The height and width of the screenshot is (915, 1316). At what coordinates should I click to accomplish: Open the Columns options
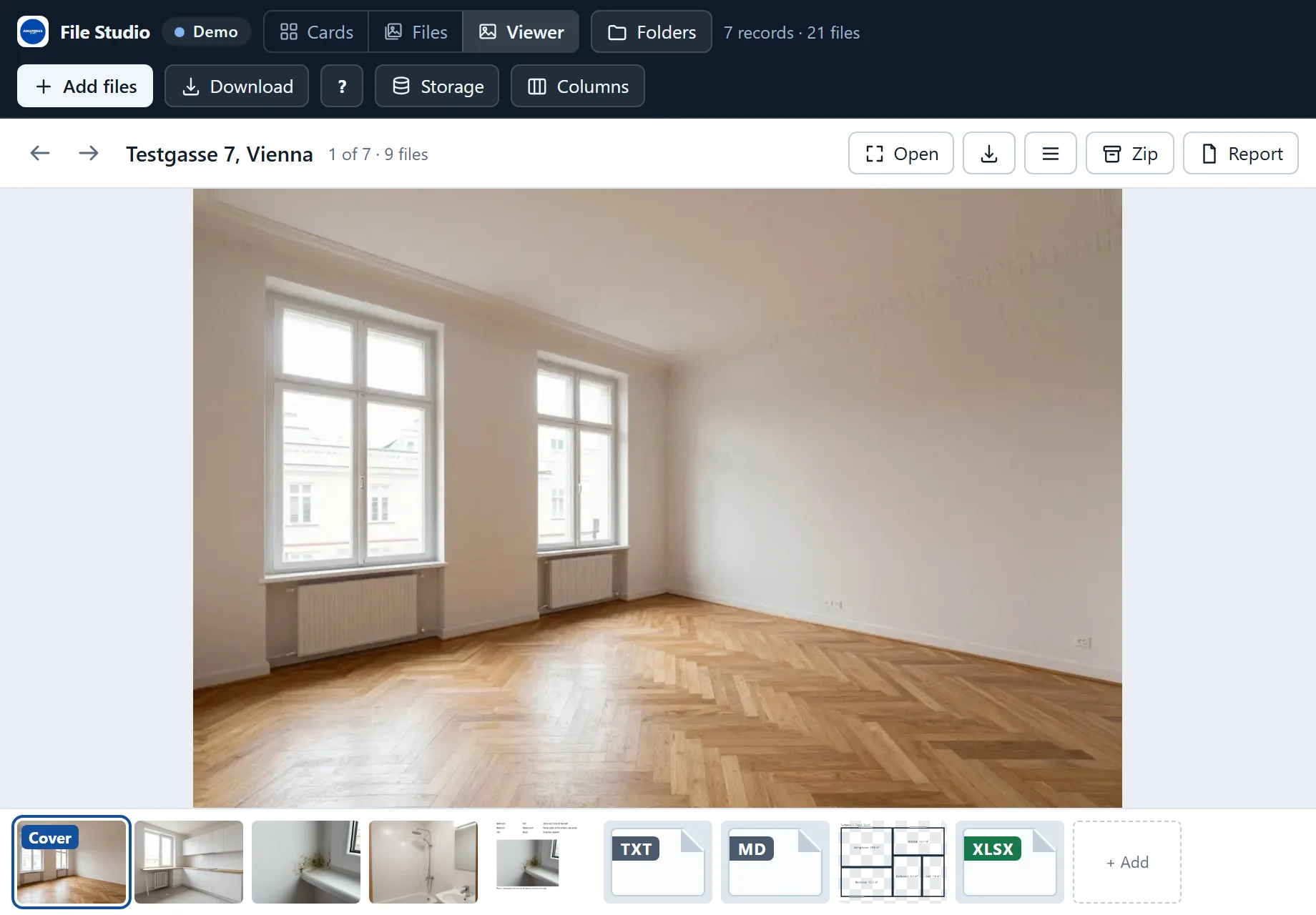[578, 86]
